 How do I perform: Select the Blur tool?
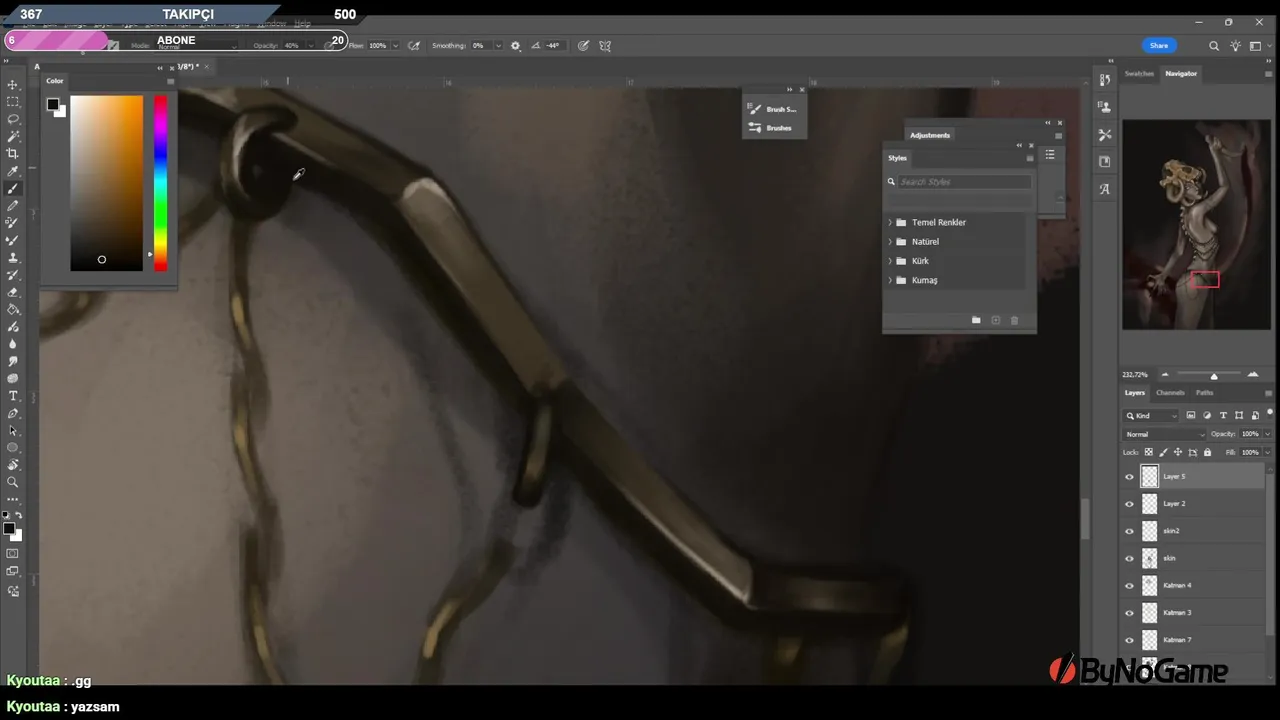13,344
